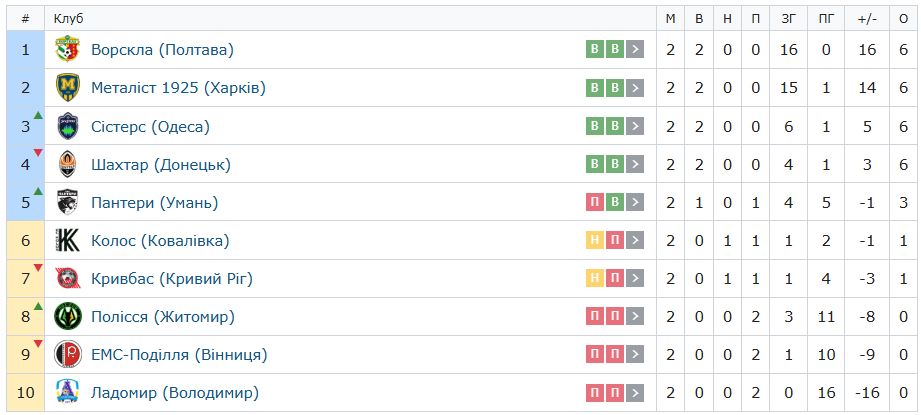Click the yellow Н badge for Кривбас
The height and width of the screenshot is (415, 921).
pos(594,278)
